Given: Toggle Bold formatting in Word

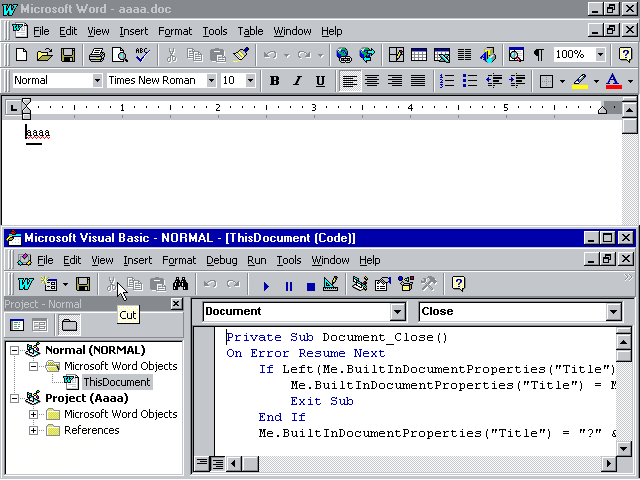Looking at the screenshot, I should click(275, 81).
